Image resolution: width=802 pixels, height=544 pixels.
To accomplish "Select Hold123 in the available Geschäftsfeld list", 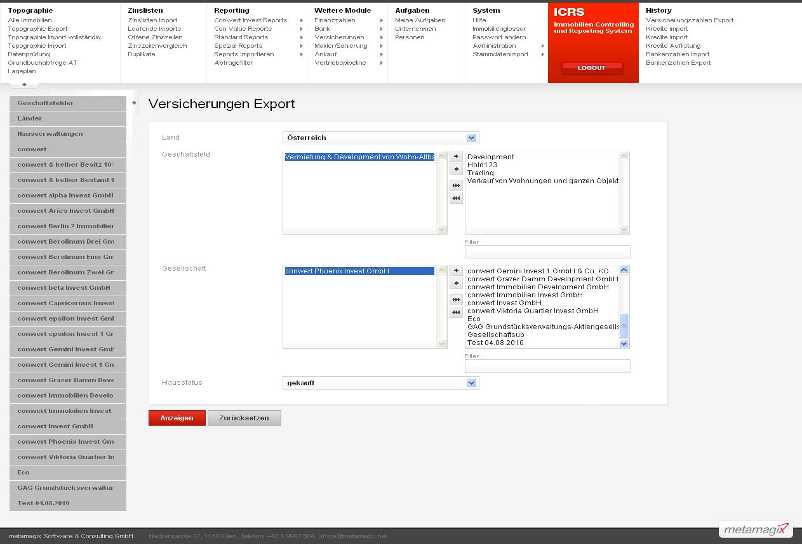I will tap(482, 165).
